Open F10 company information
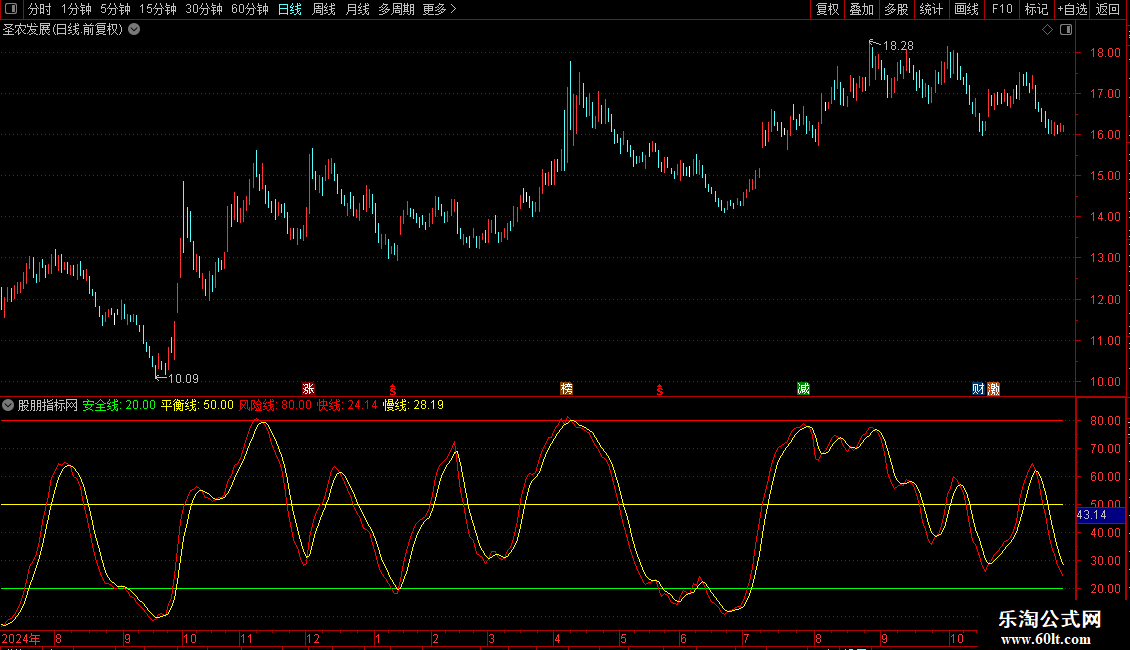 [1002, 9]
